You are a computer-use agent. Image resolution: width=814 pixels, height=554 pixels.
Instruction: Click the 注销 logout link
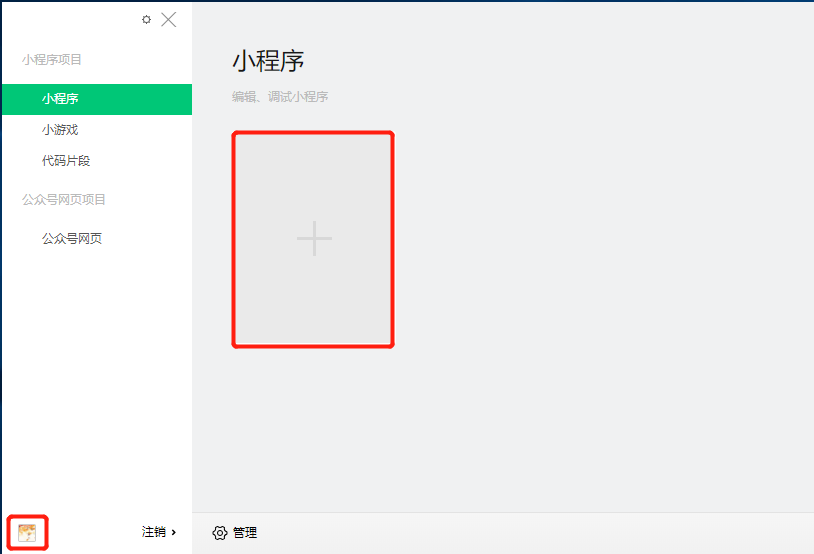154,532
